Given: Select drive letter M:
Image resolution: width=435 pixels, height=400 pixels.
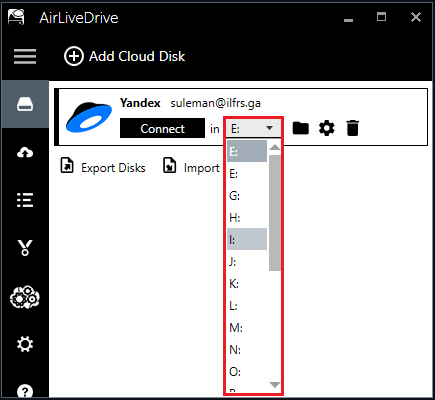Looking at the screenshot, I should click(247, 327).
